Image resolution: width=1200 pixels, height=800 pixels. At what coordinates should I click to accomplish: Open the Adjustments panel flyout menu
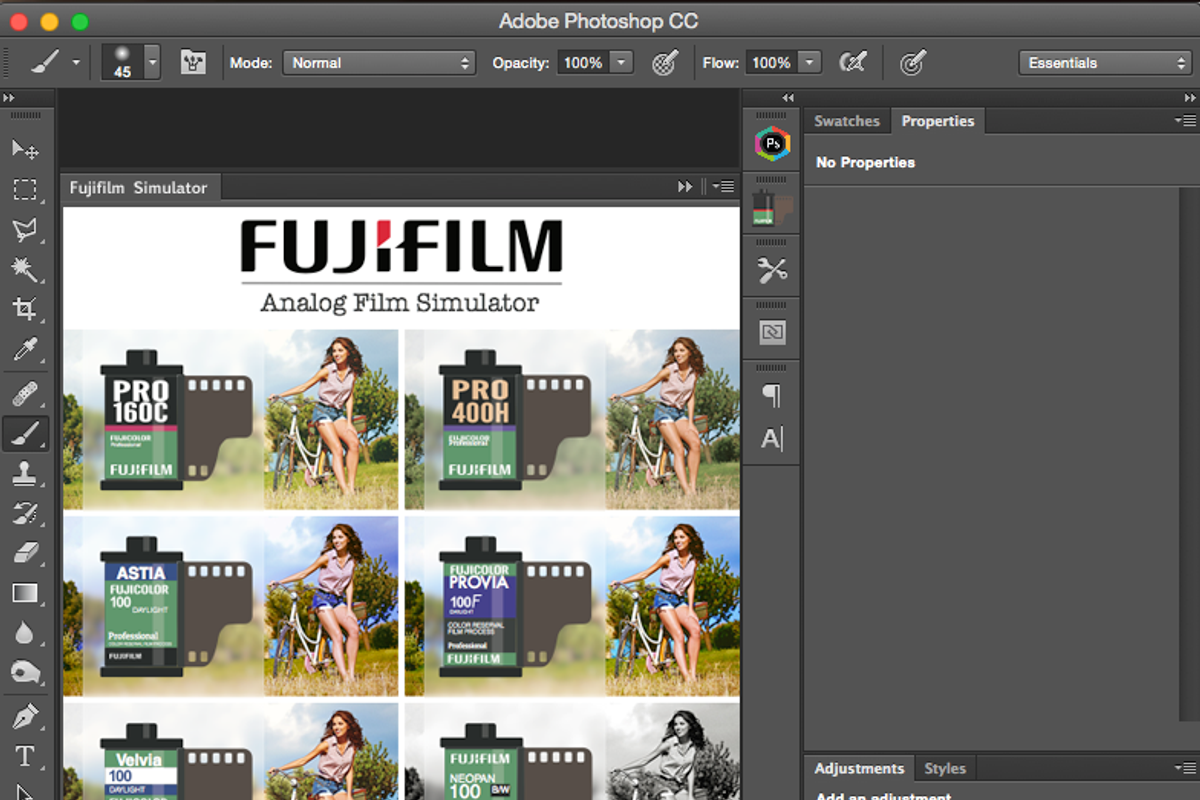1184,768
